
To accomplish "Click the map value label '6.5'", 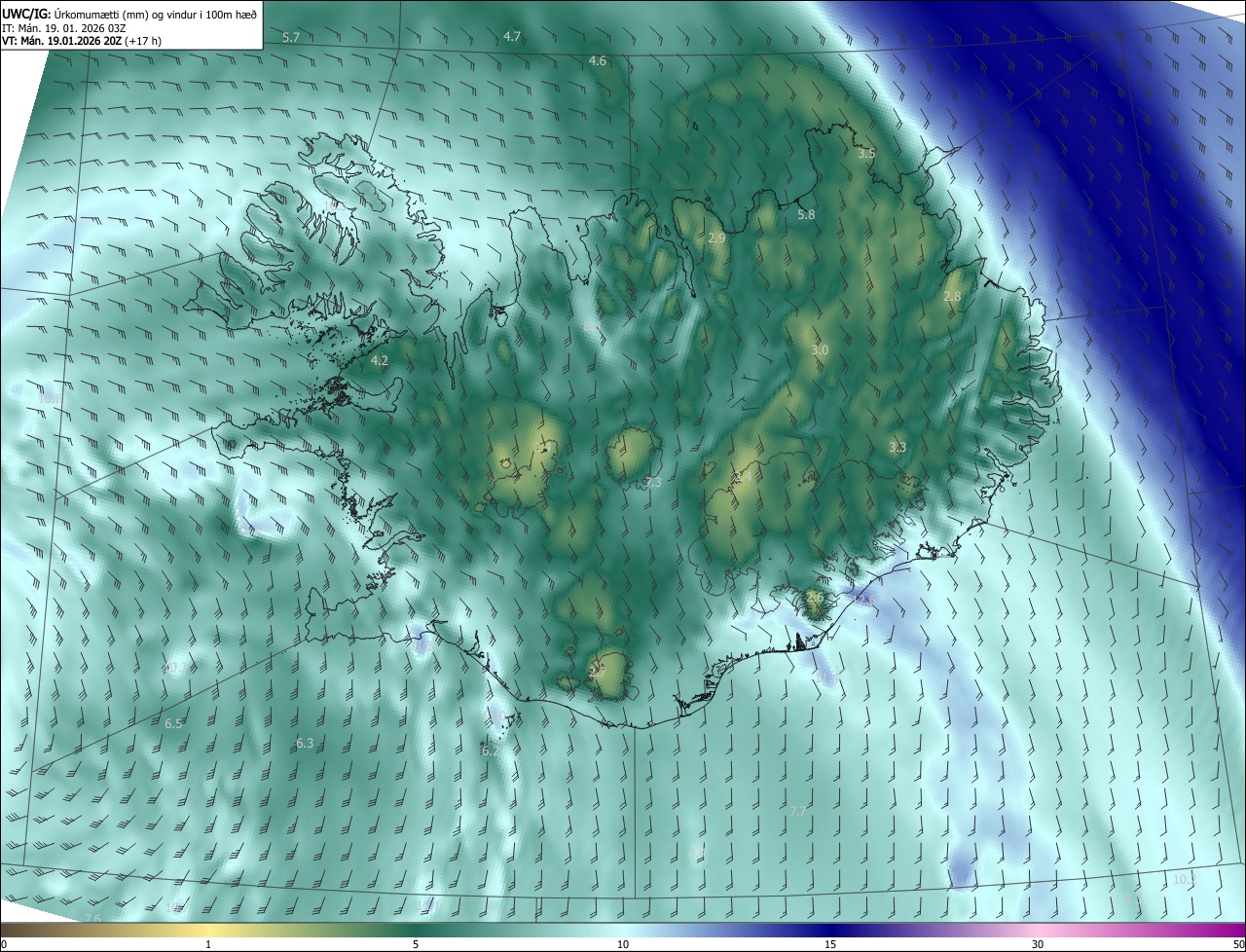I will coord(173,724).
